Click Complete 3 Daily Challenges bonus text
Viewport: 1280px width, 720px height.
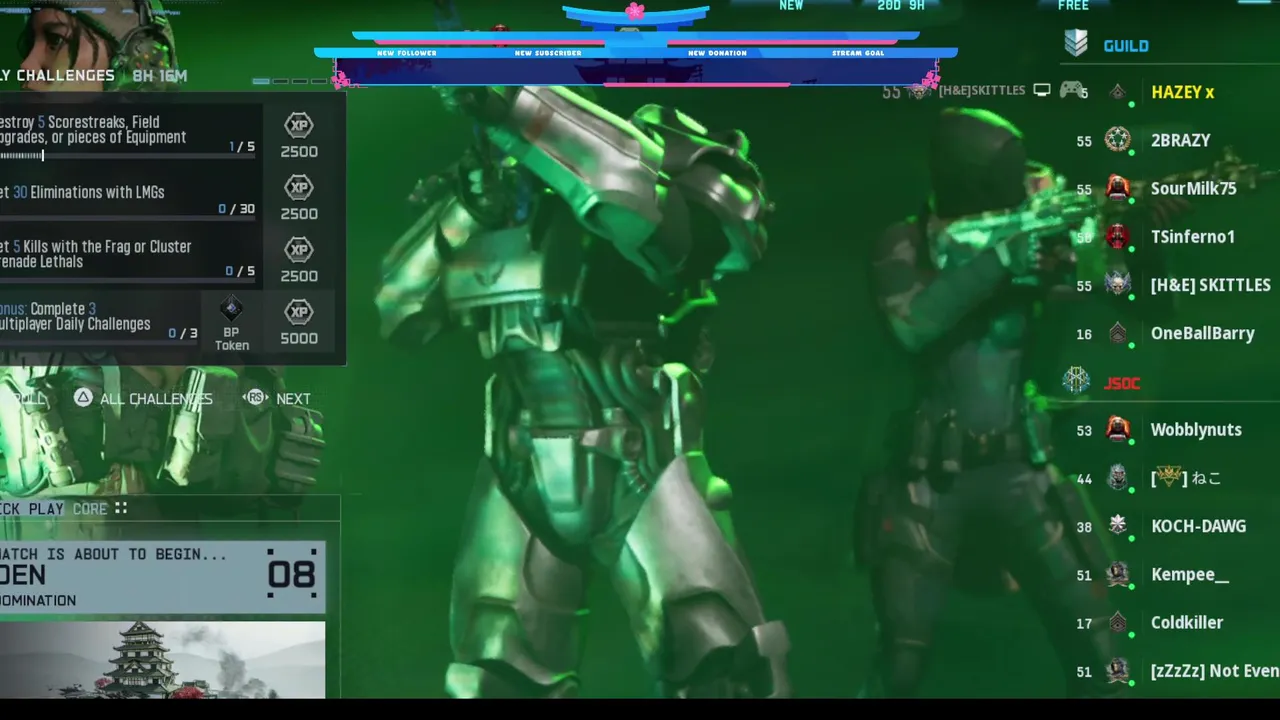pos(75,316)
